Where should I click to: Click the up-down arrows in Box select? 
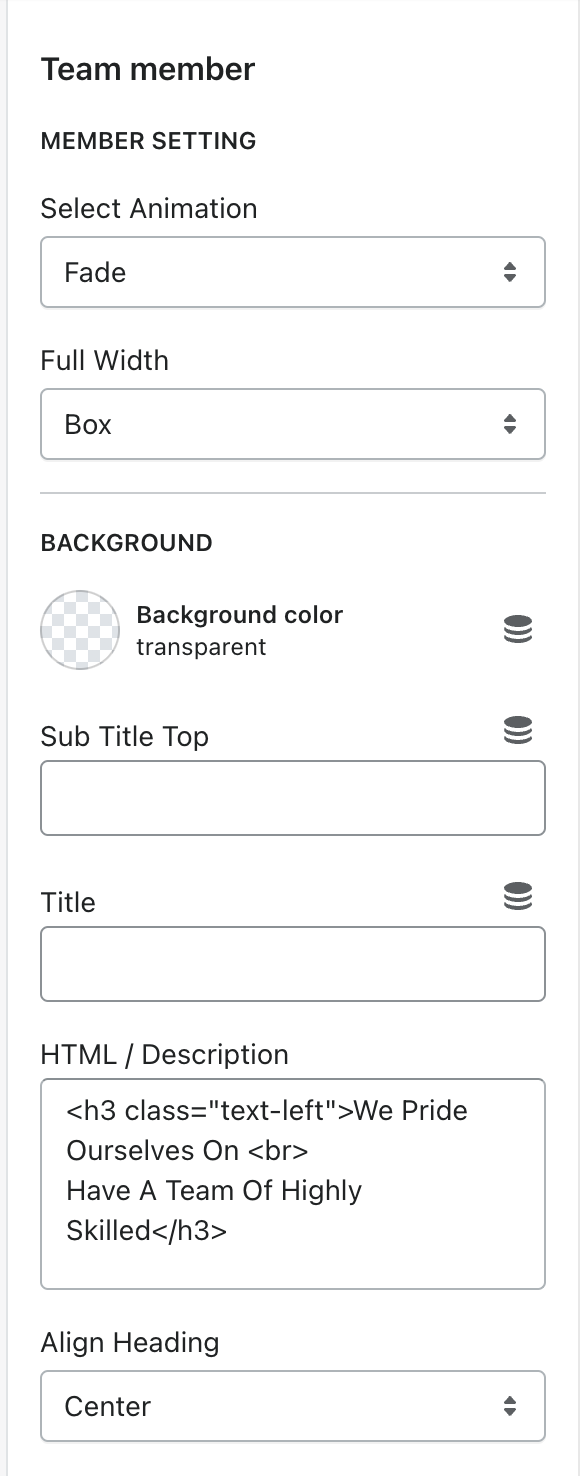pyautogui.click(x=510, y=424)
